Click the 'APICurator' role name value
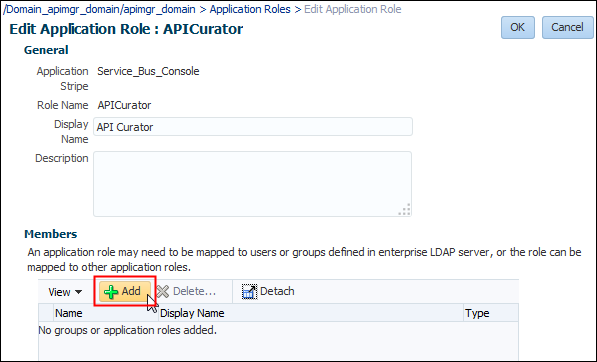This screenshot has height=362, width=597. [x=124, y=105]
